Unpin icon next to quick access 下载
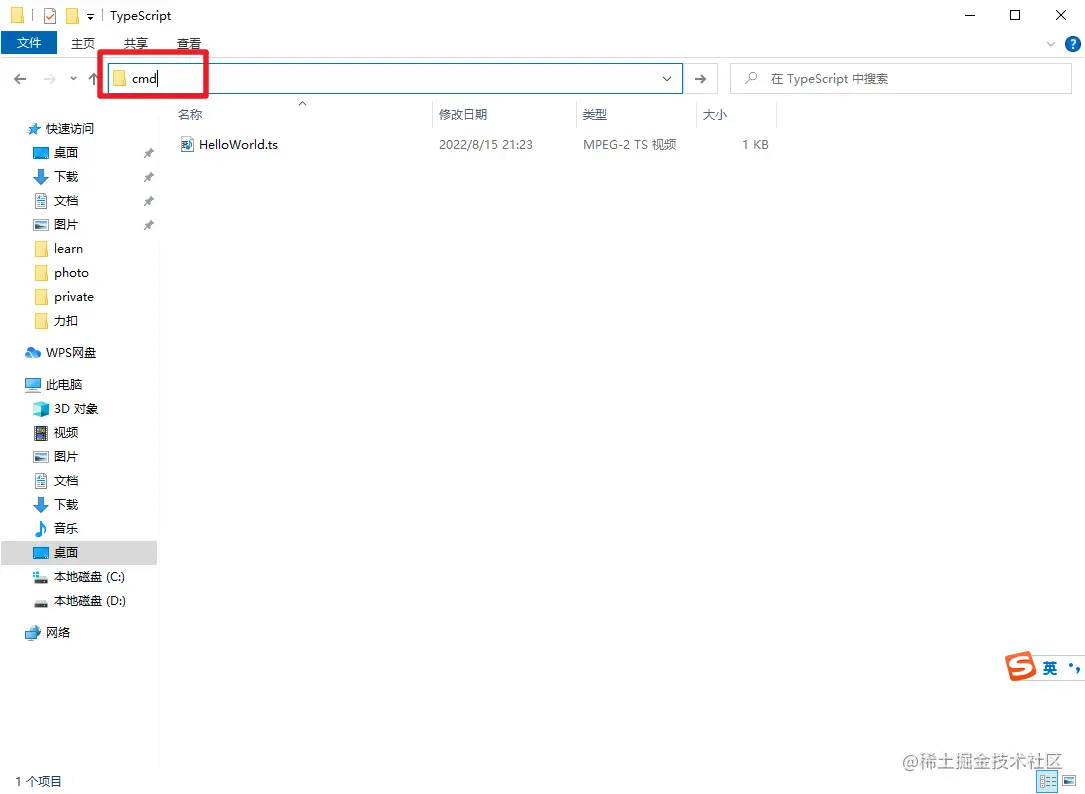 tap(148, 177)
